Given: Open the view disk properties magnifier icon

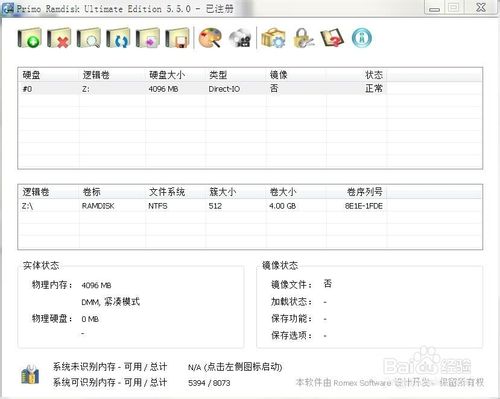Looking at the screenshot, I should (89, 38).
